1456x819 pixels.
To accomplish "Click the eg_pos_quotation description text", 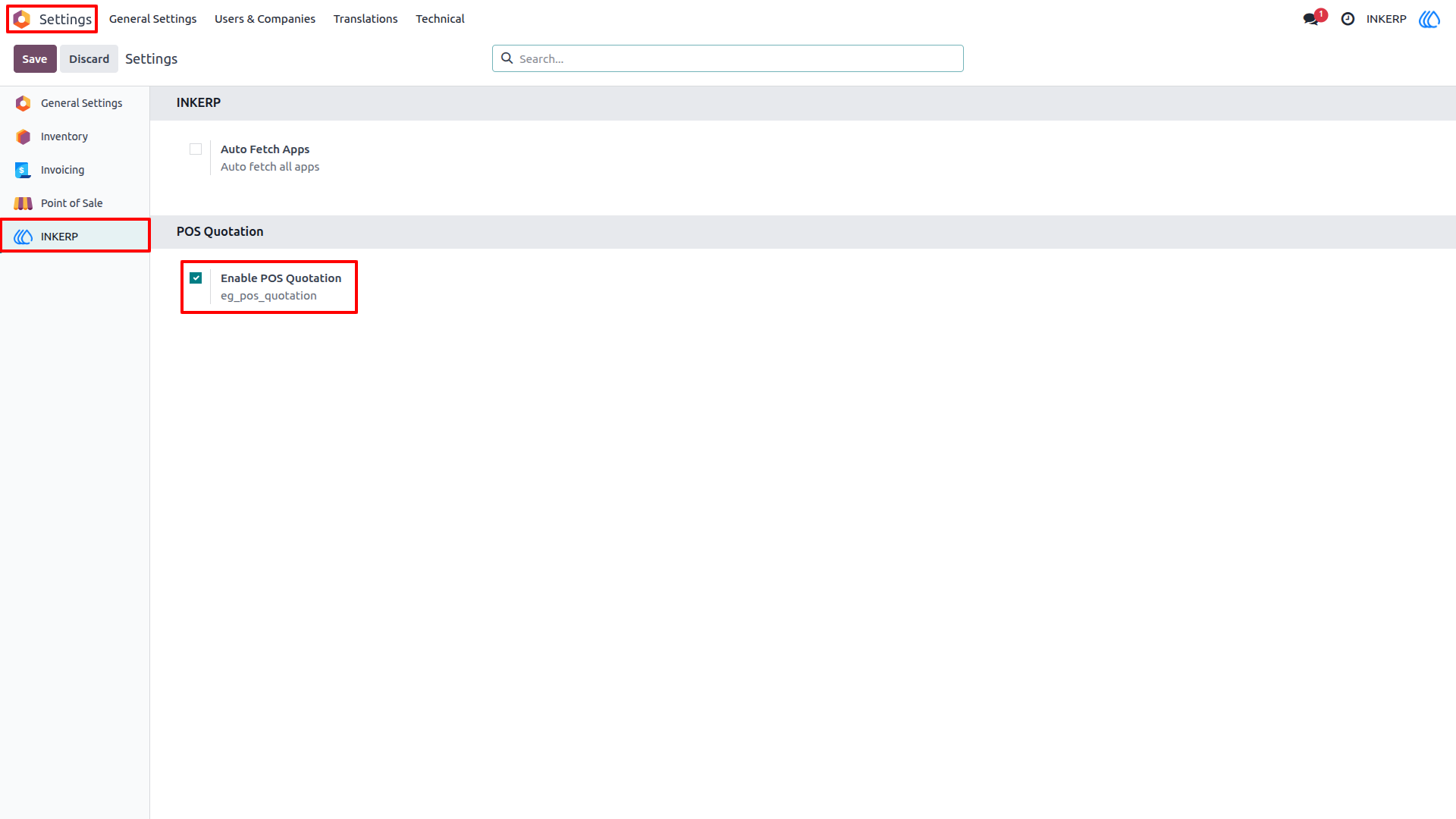I will 268,296.
